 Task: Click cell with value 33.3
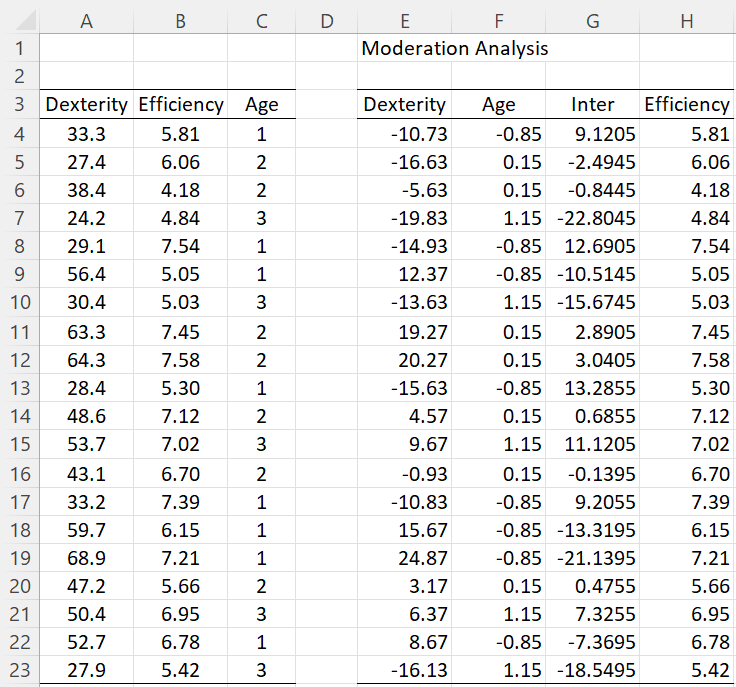(x=86, y=134)
